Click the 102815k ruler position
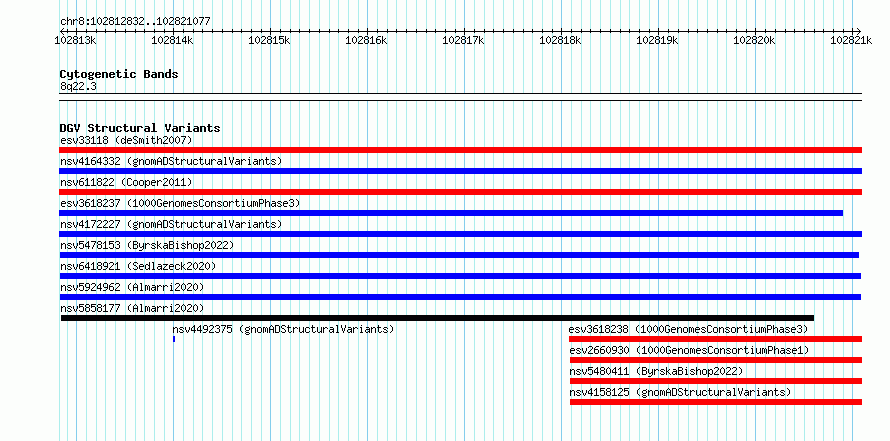This screenshot has width=890, height=441. click(x=270, y=40)
